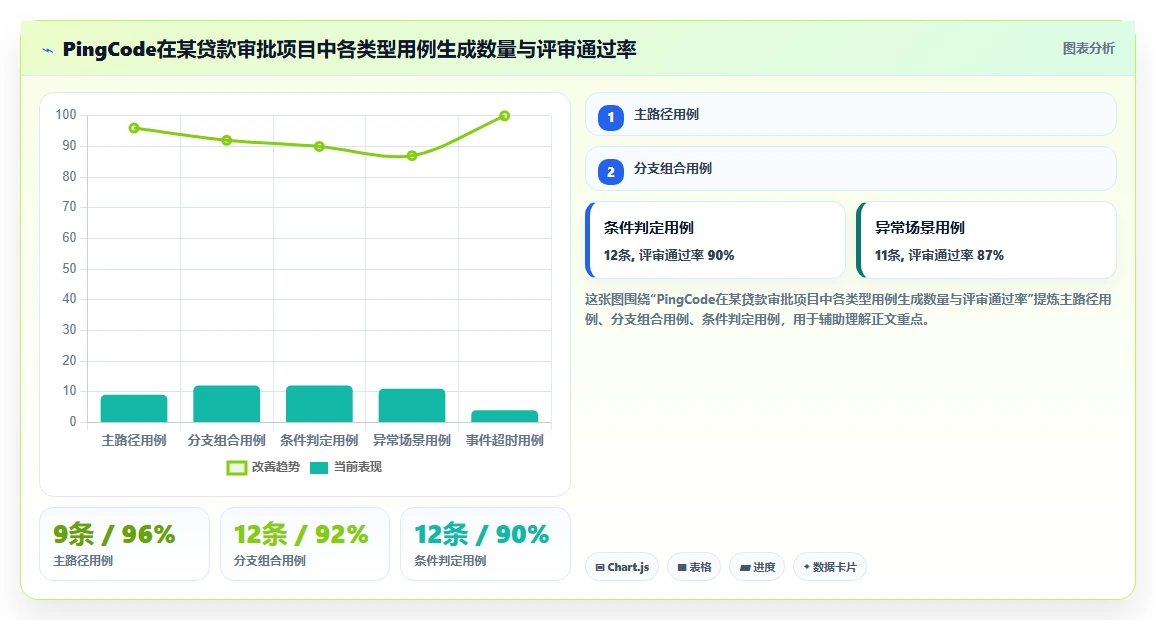Select the 表格 tag
The width and height of the screenshot is (1156, 620).
(694, 567)
